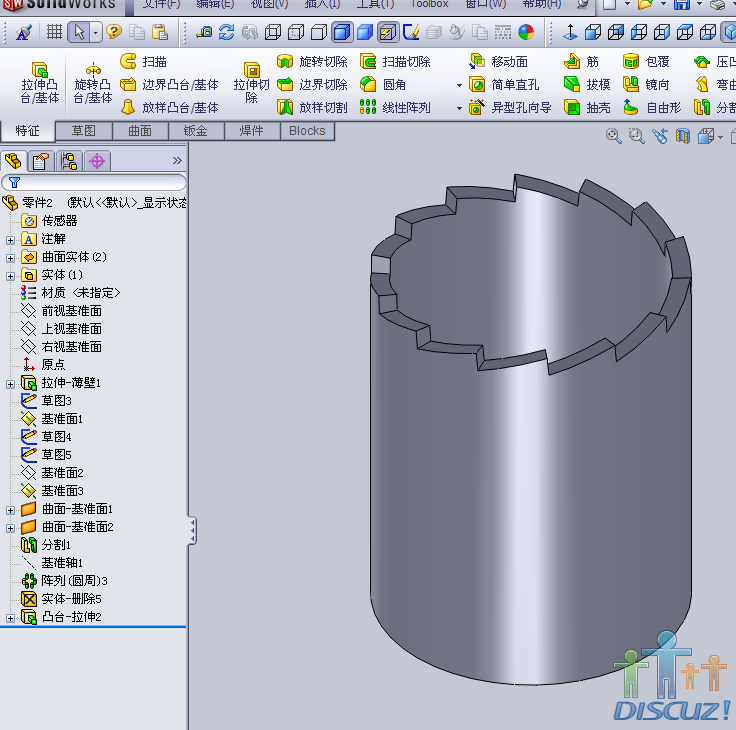Click the Rib (筋) tool

coord(581,61)
